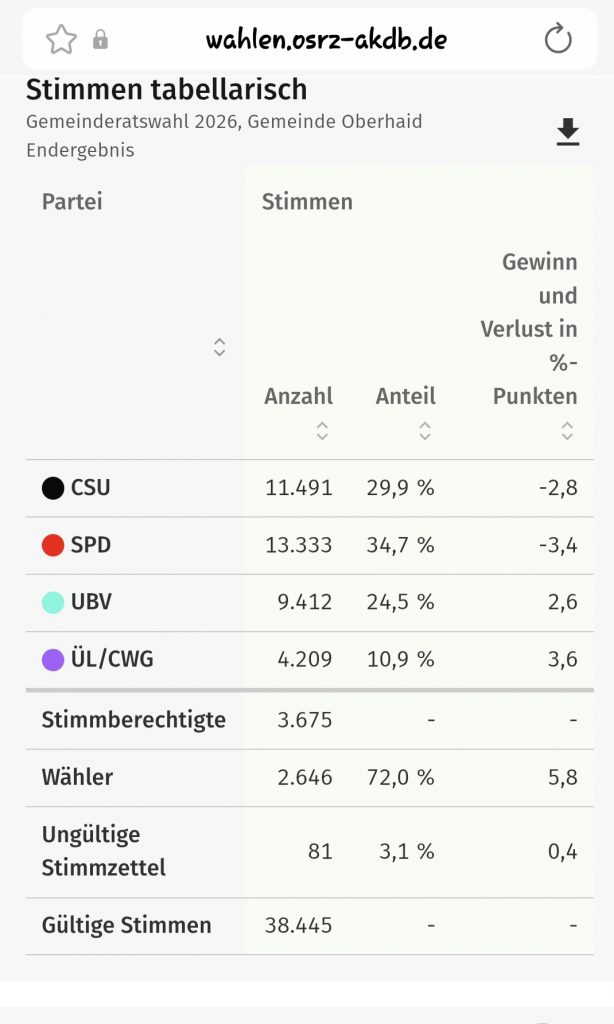Reload the page with refresh icon

click(557, 40)
